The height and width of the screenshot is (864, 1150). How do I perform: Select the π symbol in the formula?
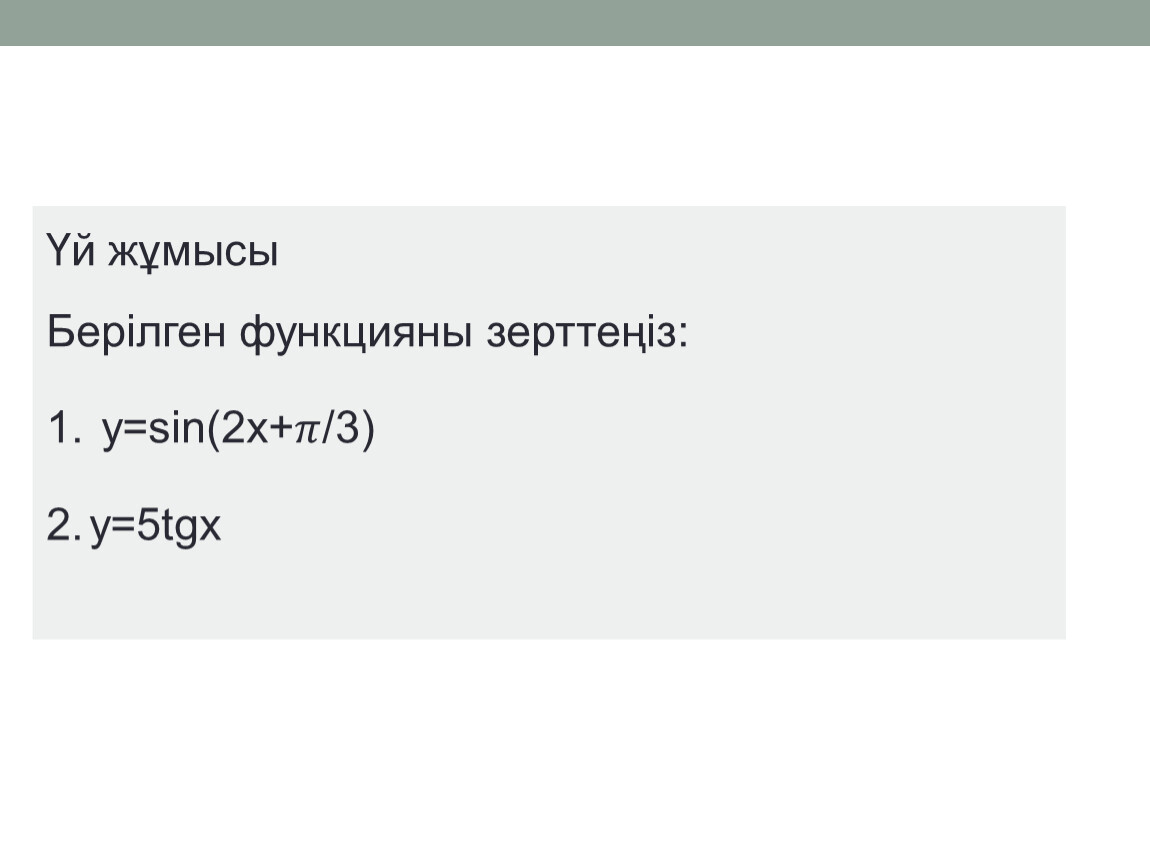pos(307,431)
